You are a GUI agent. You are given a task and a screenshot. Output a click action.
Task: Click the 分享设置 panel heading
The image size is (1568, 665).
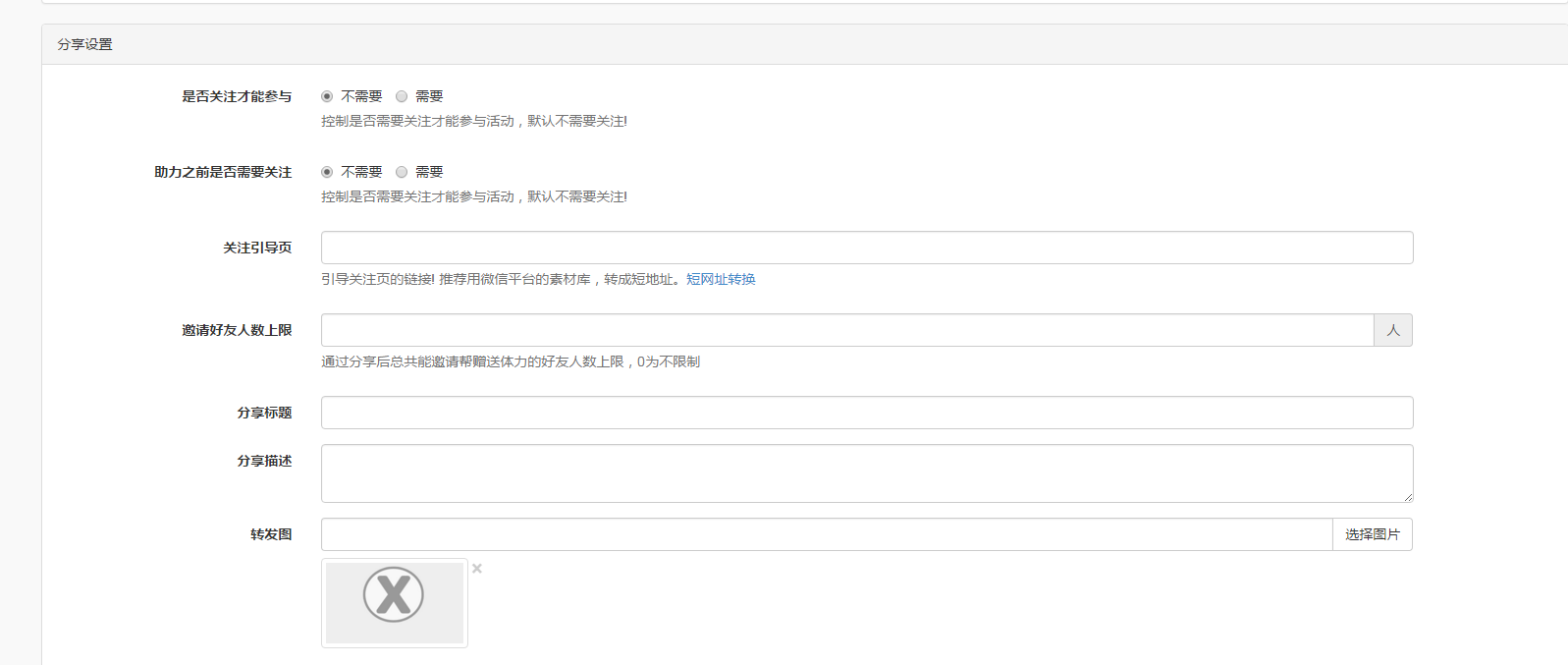804,44
